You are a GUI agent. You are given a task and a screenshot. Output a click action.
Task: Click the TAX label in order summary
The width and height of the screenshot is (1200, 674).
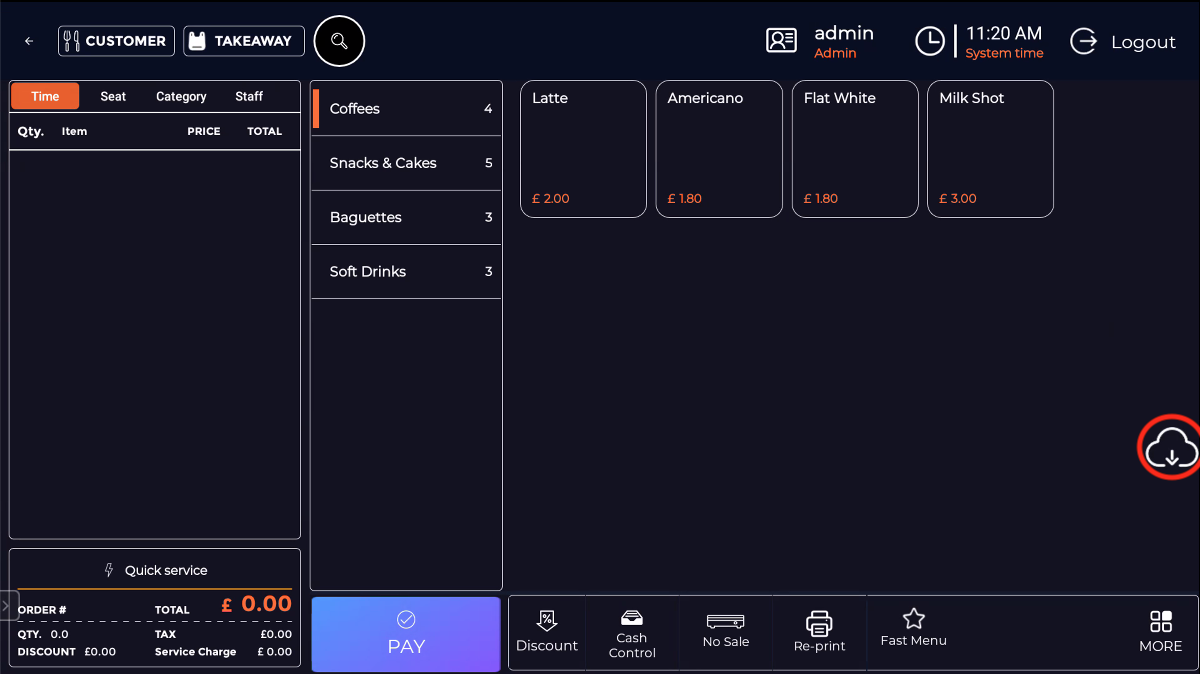166,634
